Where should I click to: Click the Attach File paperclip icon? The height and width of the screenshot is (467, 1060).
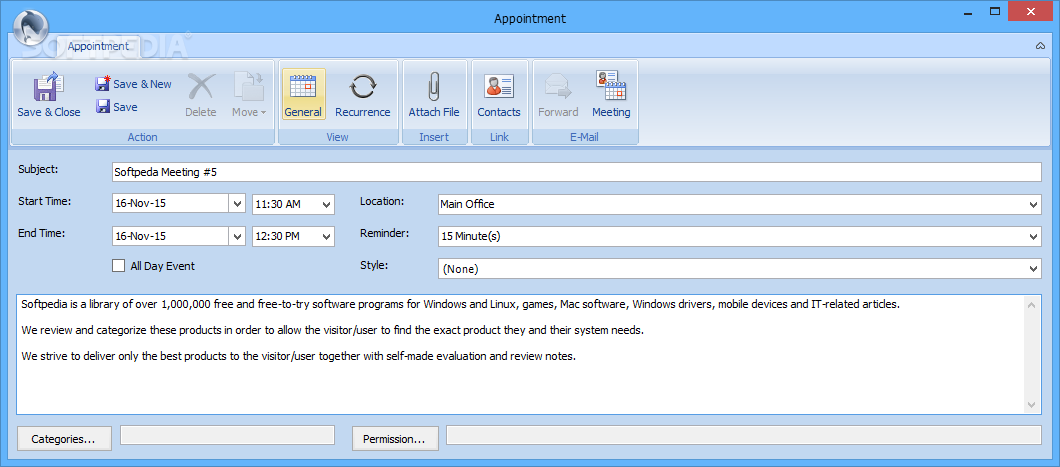(x=434, y=88)
